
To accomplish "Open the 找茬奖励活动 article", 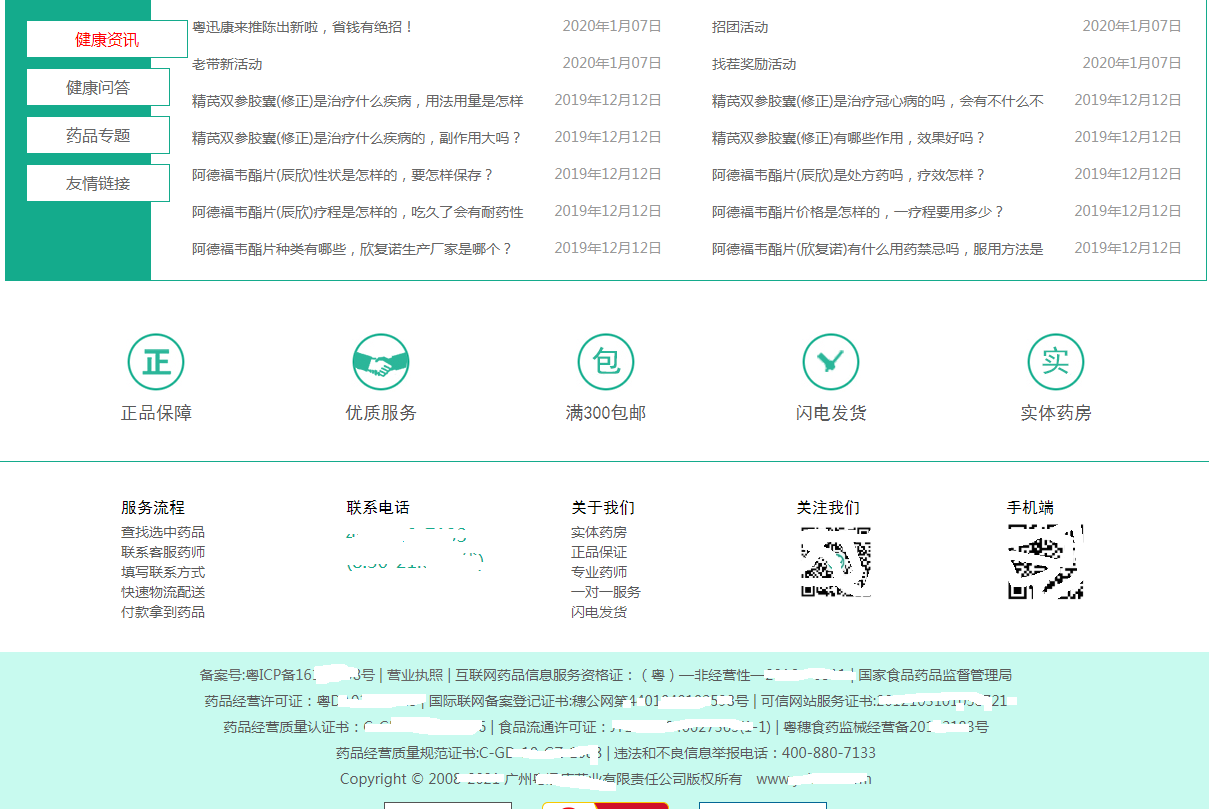I will click(754, 64).
